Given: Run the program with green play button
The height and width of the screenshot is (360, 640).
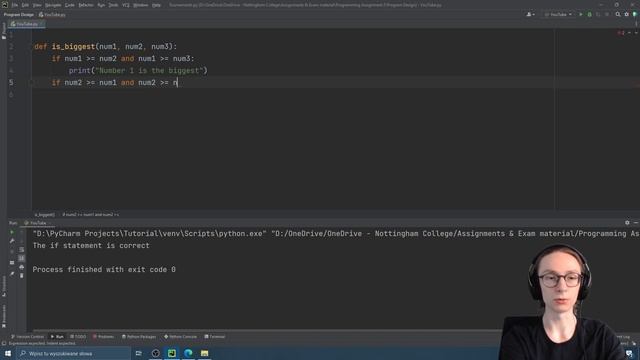Looking at the screenshot, I should pos(581,15).
